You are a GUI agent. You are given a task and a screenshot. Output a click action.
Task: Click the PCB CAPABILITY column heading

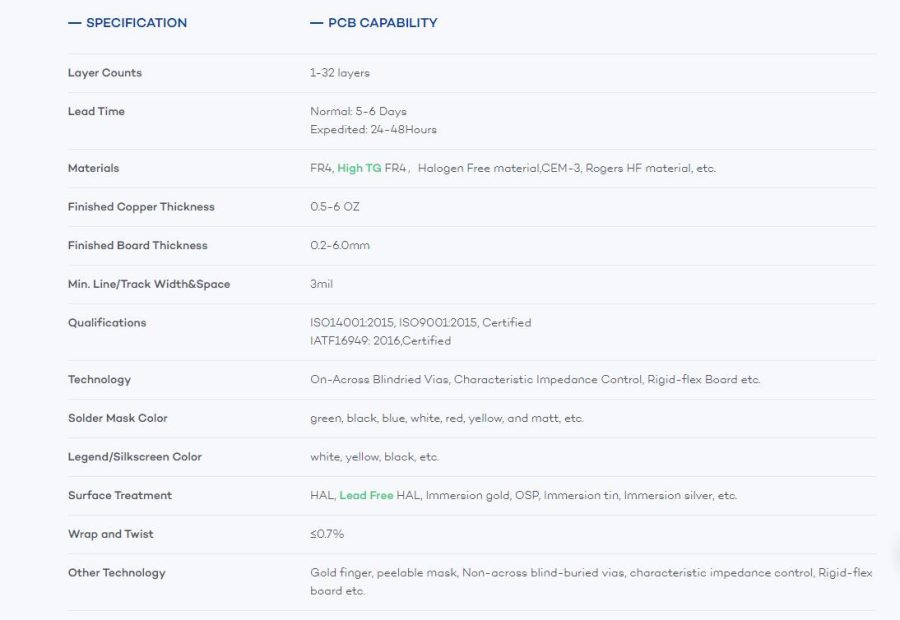[x=382, y=23]
